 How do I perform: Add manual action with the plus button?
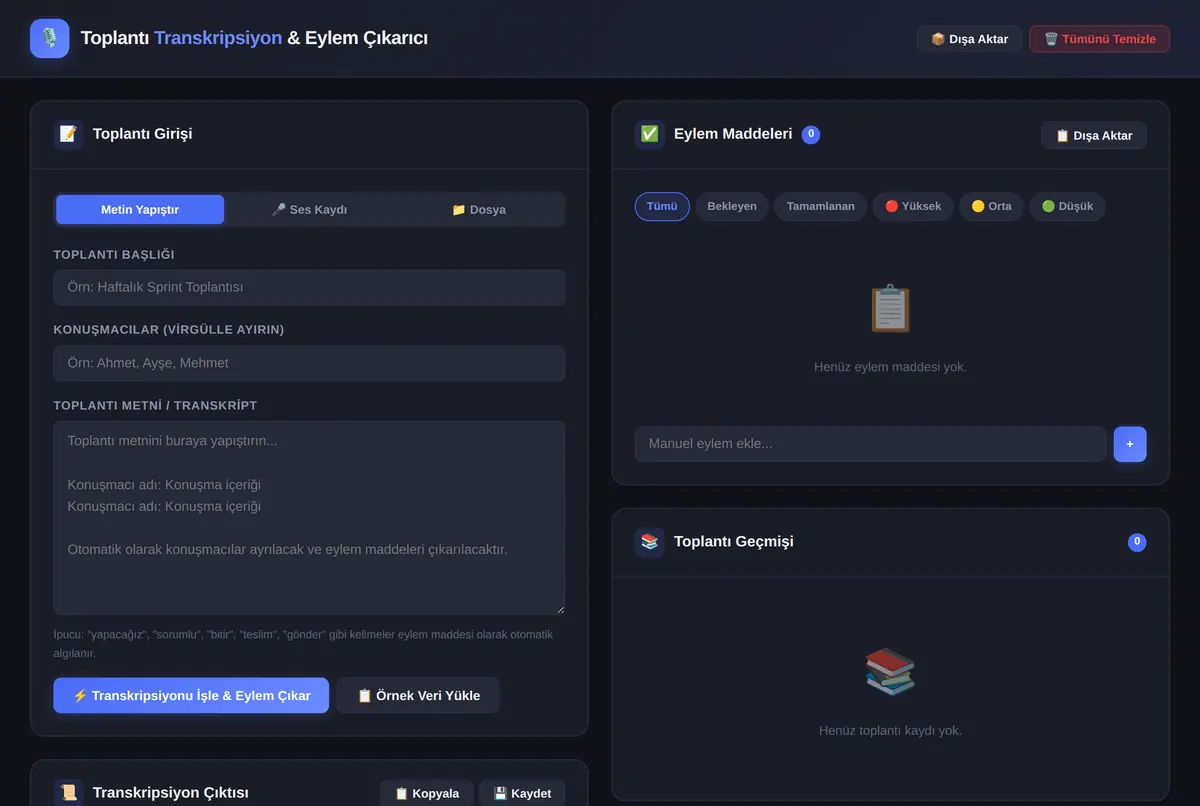(1130, 444)
